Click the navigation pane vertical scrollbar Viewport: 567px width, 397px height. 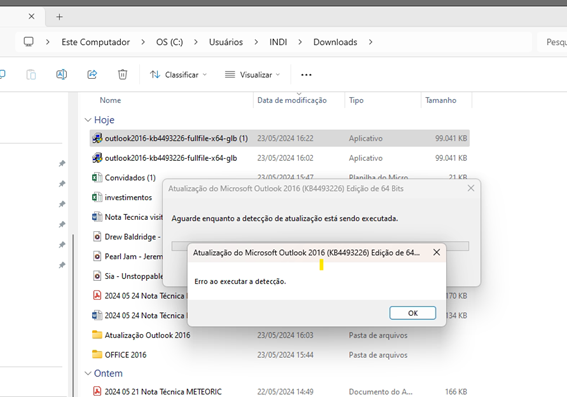point(73,315)
